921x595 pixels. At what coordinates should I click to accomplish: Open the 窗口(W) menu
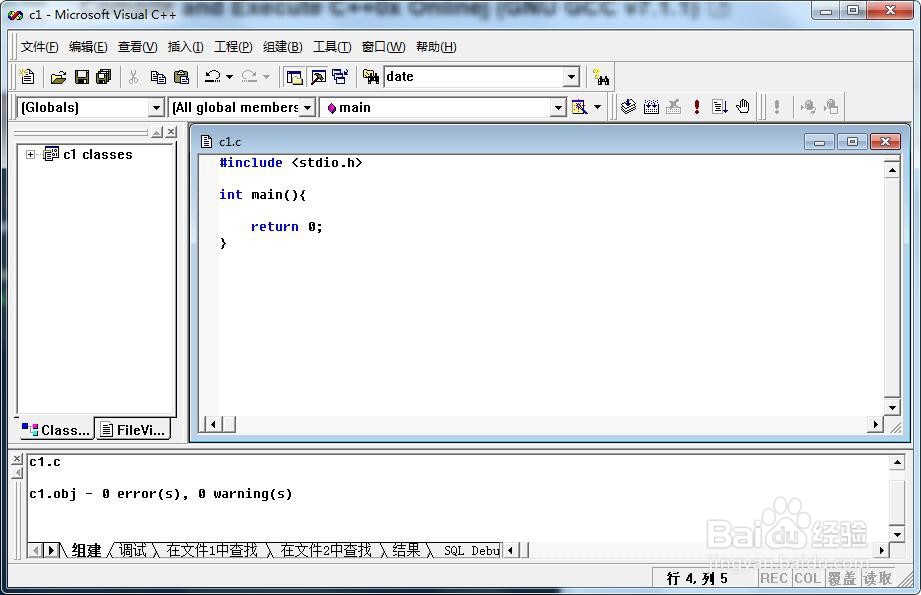click(x=383, y=46)
